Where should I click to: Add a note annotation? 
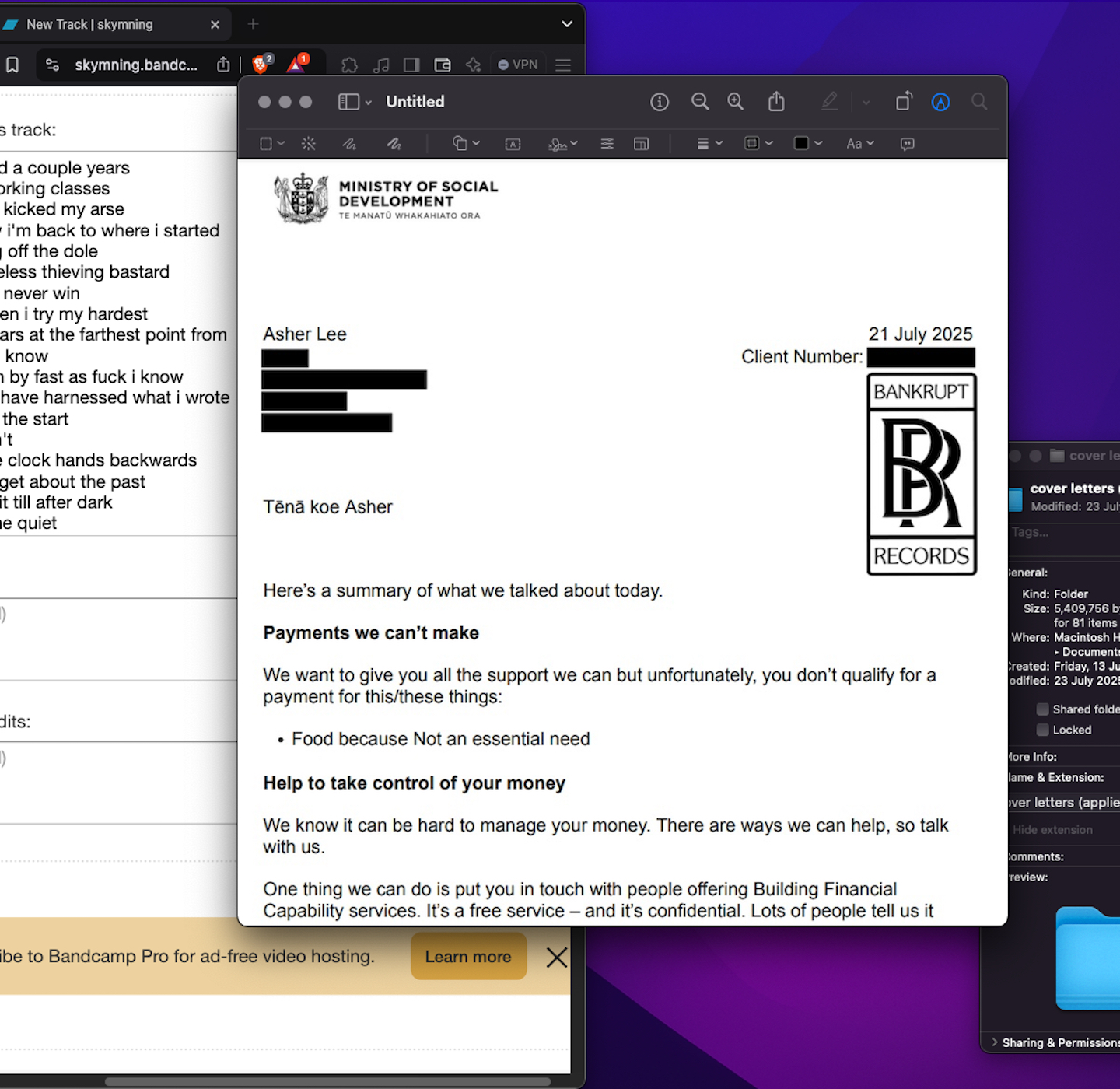point(907,144)
